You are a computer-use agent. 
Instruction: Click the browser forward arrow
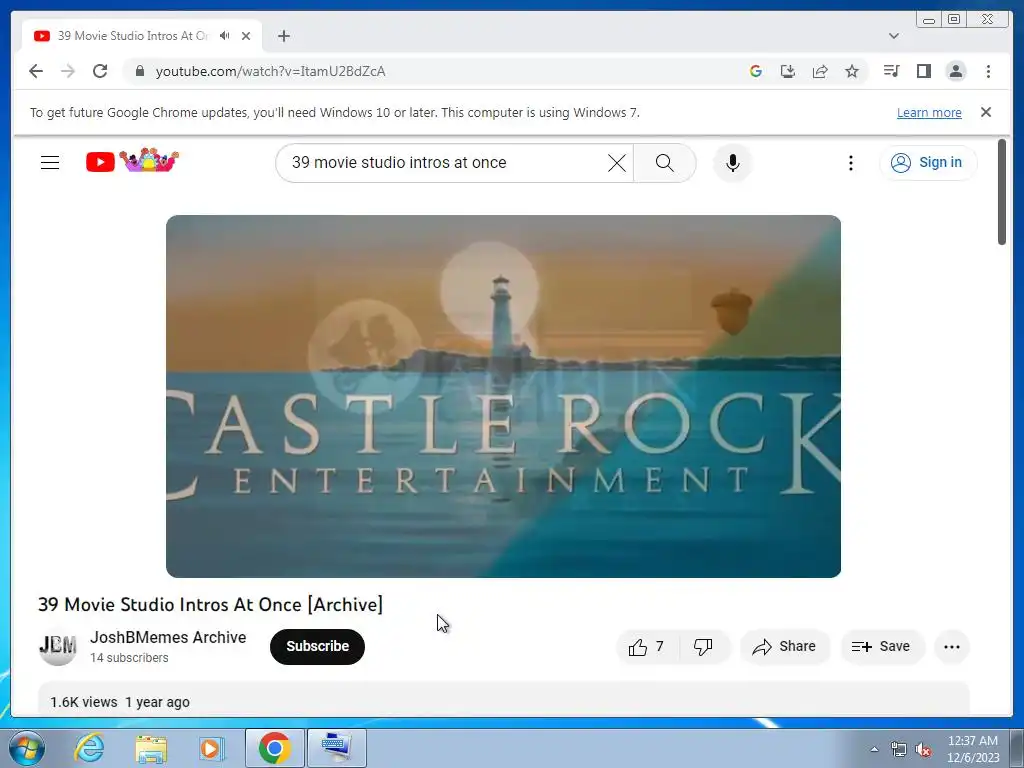click(x=68, y=71)
